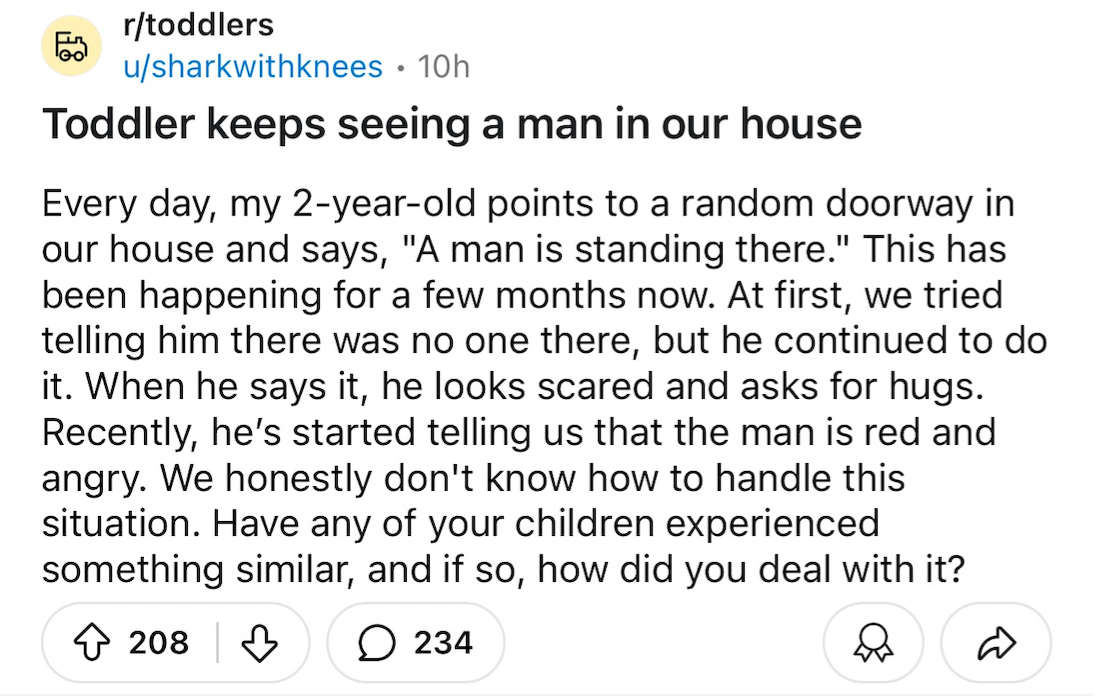
Task: Downvote the post with the down arrow
Action: [x=260, y=643]
